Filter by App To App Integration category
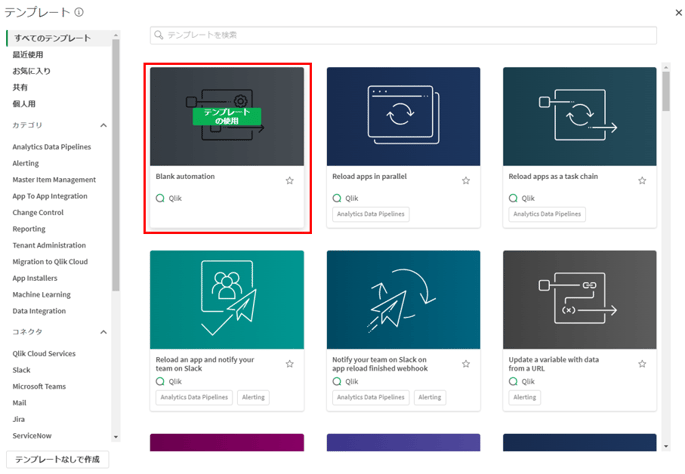The image size is (685, 474). pos(50,196)
